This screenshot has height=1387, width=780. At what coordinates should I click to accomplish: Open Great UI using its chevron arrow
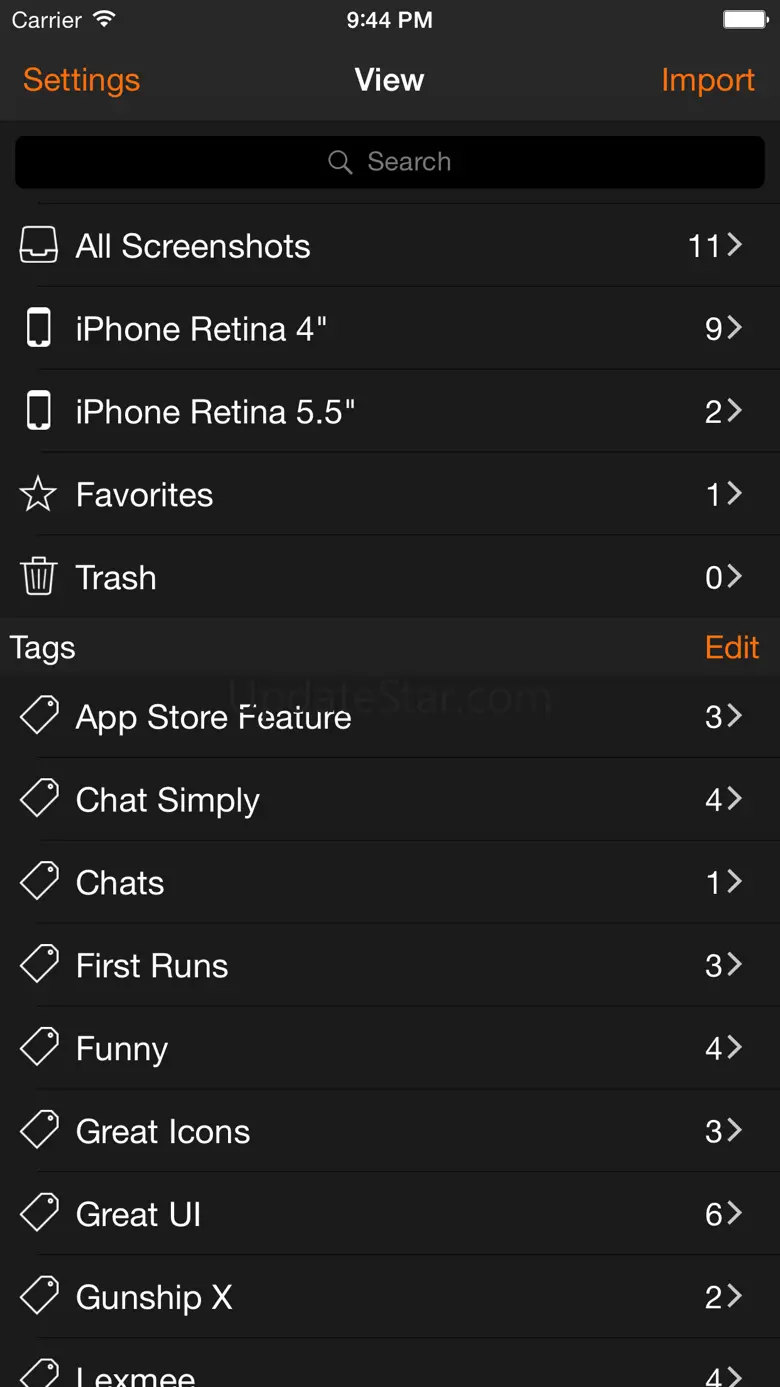point(735,1213)
